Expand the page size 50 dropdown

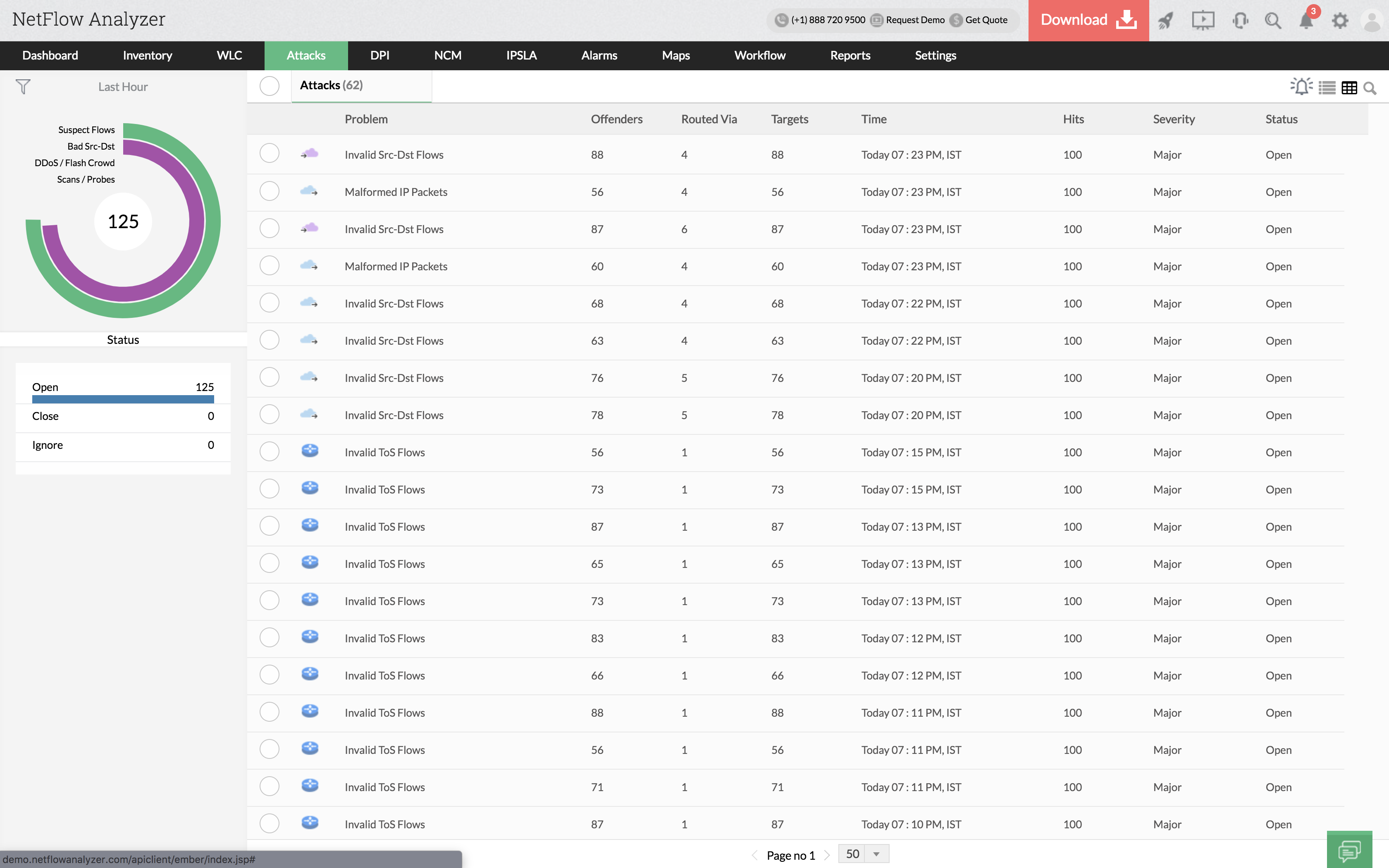click(876, 854)
